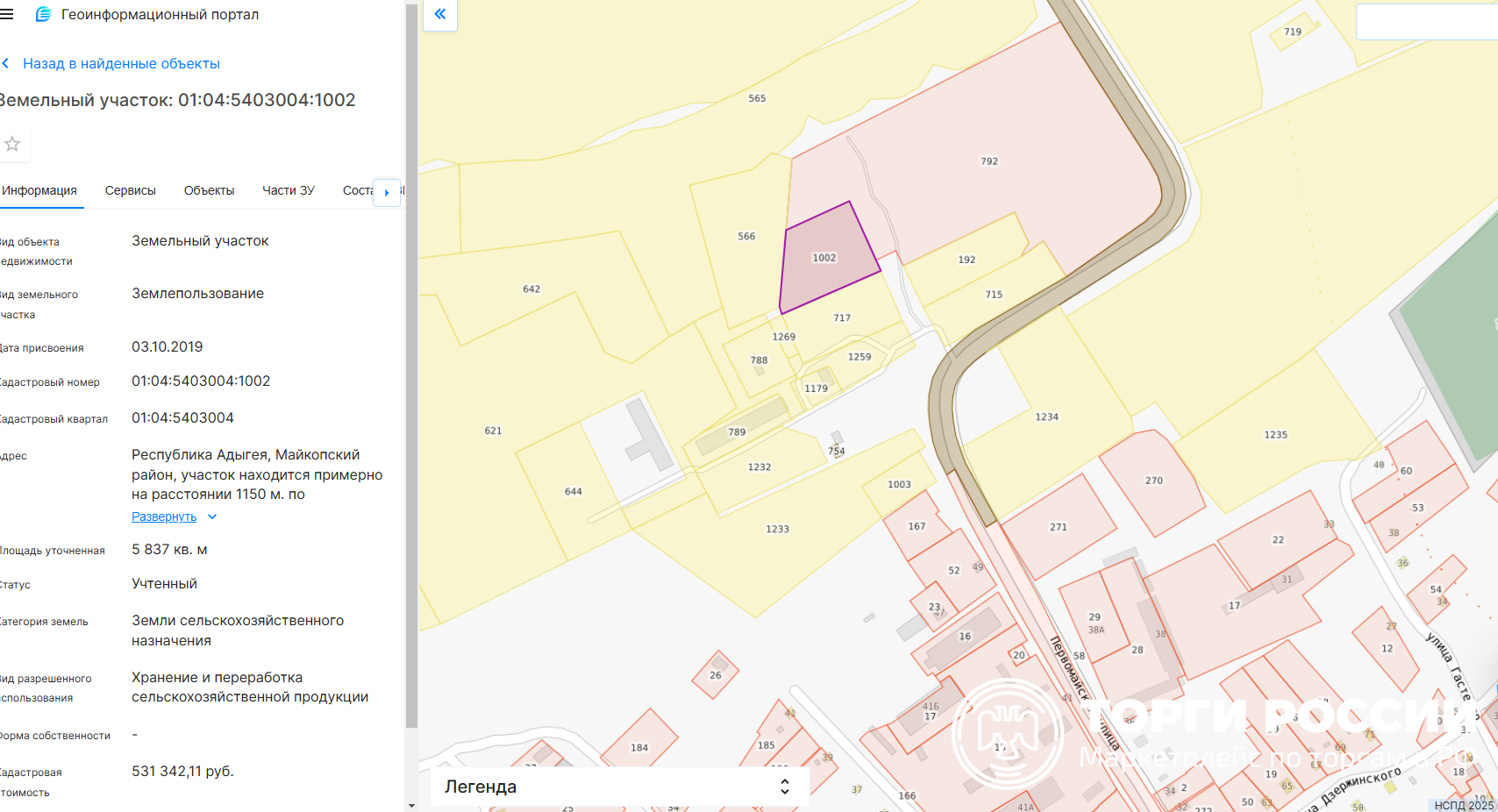1498x812 pixels.
Task: Click parcel 621 on the map
Action: click(x=493, y=431)
